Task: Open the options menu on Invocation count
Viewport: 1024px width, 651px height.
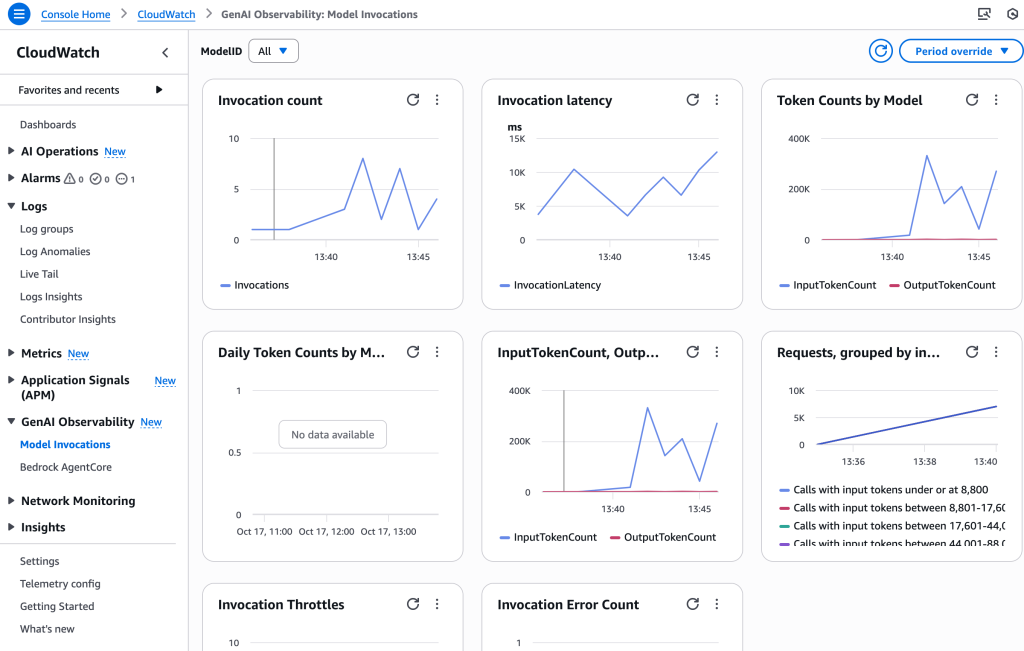Action: (437, 100)
